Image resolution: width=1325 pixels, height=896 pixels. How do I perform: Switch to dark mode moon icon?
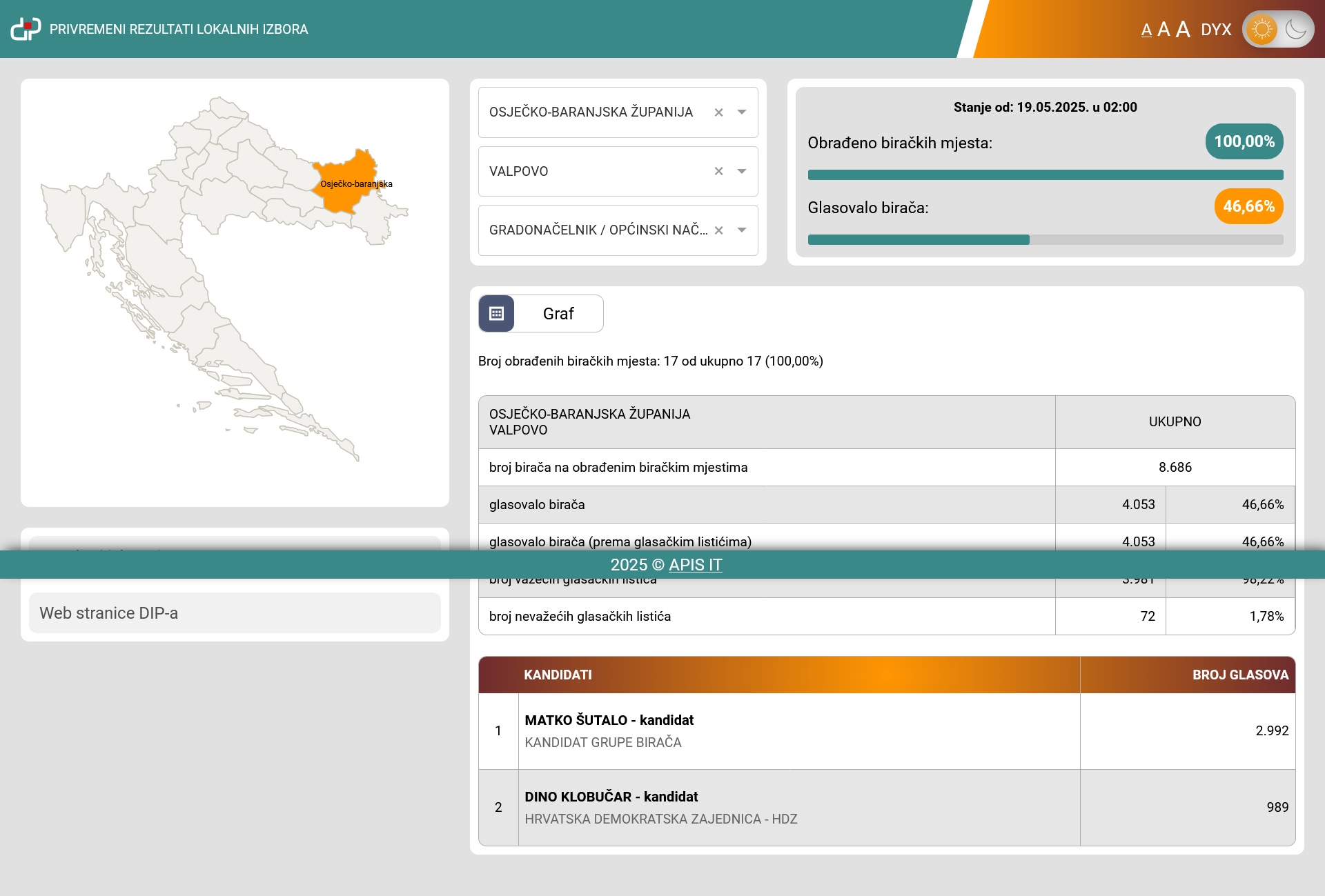coord(1296,29)
